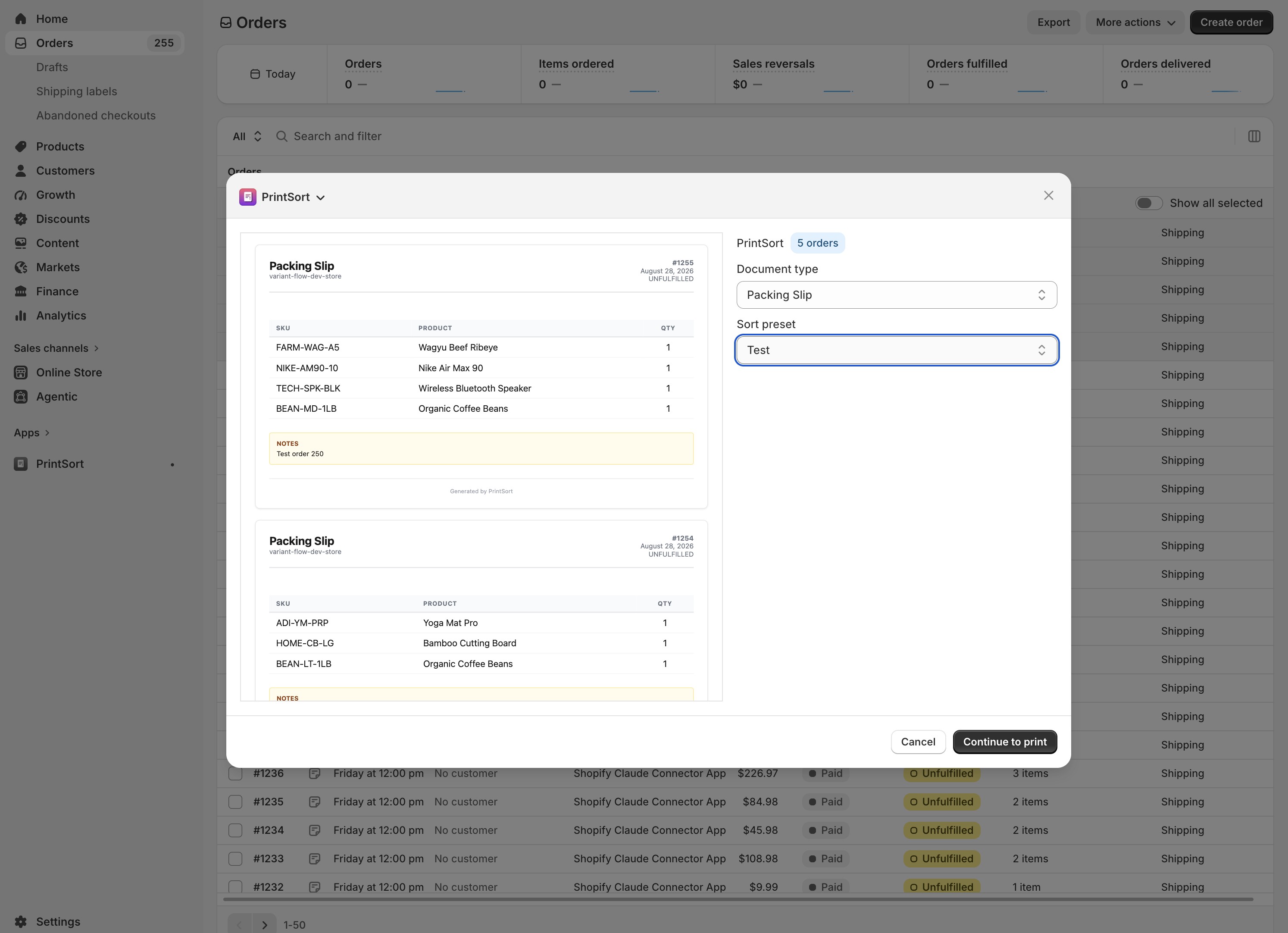Image resolution: width=1288 pixels, height=933 pixels.
Task: Click the Settings gear icon
Action: coord(20,922)
